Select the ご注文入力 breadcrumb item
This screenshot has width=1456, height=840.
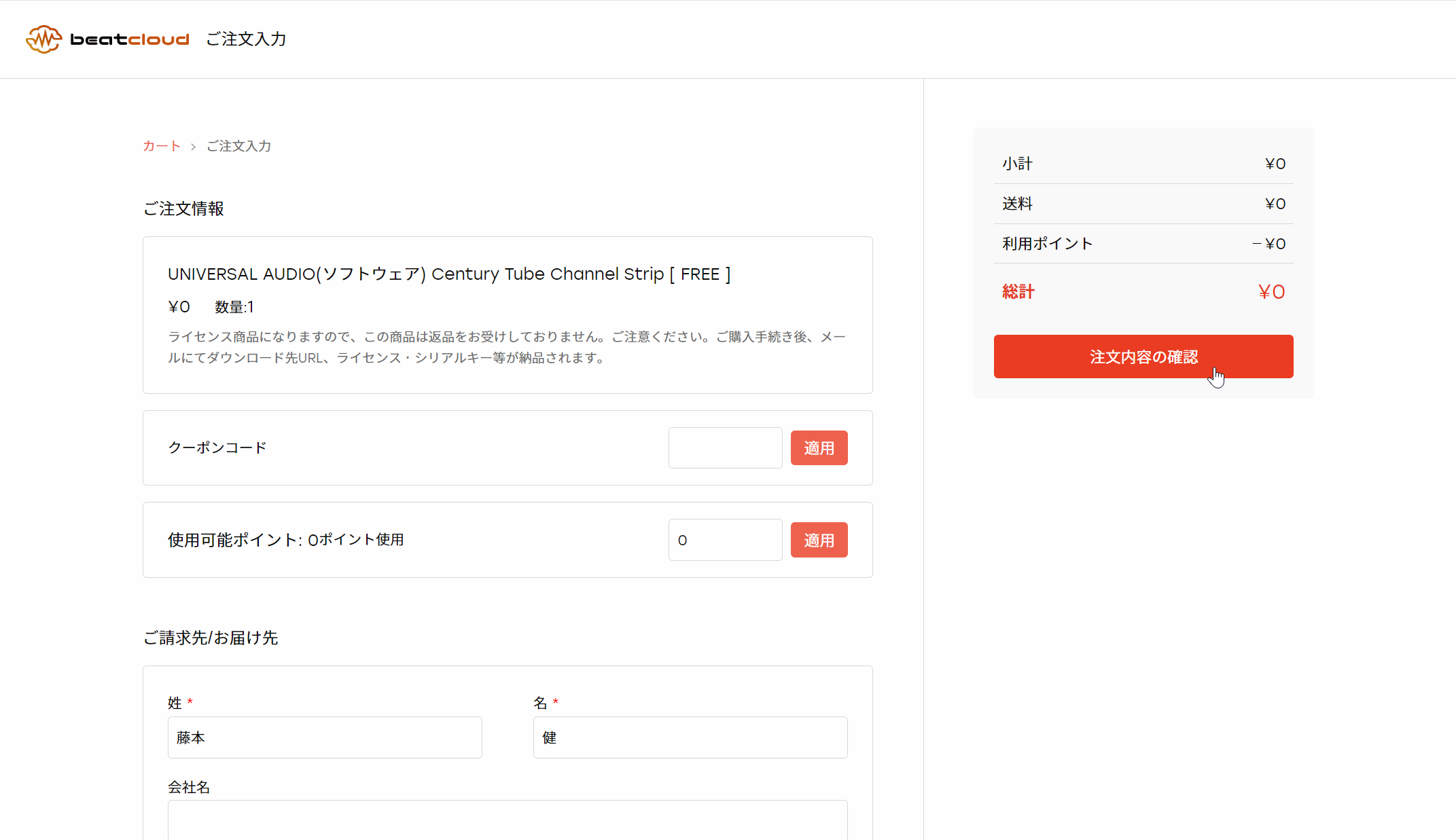tap(238, 146)
